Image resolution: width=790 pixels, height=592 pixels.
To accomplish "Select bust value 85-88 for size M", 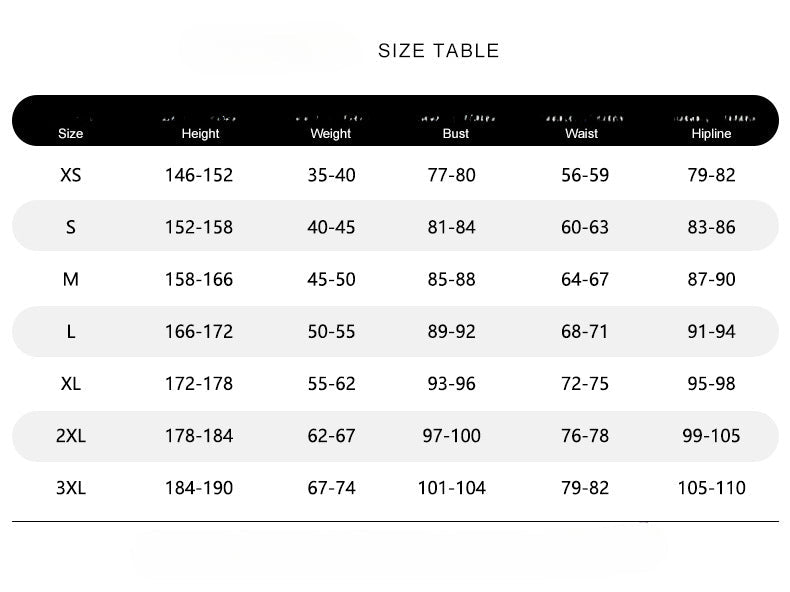I will pyautogui.click(x=451, y=279).
